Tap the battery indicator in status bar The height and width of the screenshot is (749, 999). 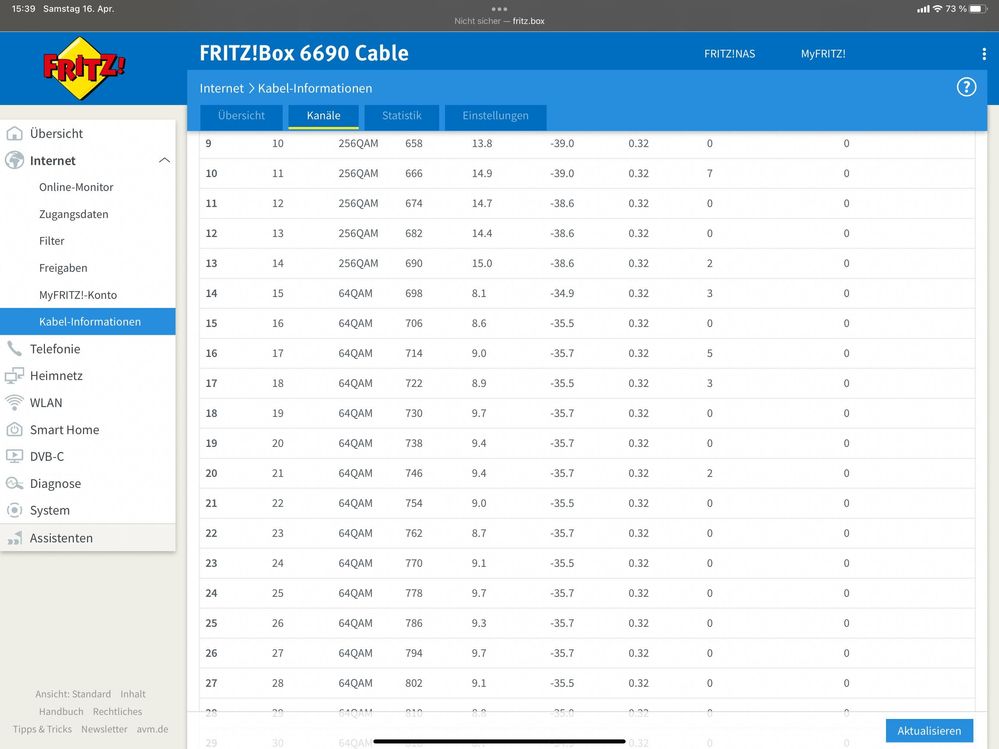(x=978, y=9)
